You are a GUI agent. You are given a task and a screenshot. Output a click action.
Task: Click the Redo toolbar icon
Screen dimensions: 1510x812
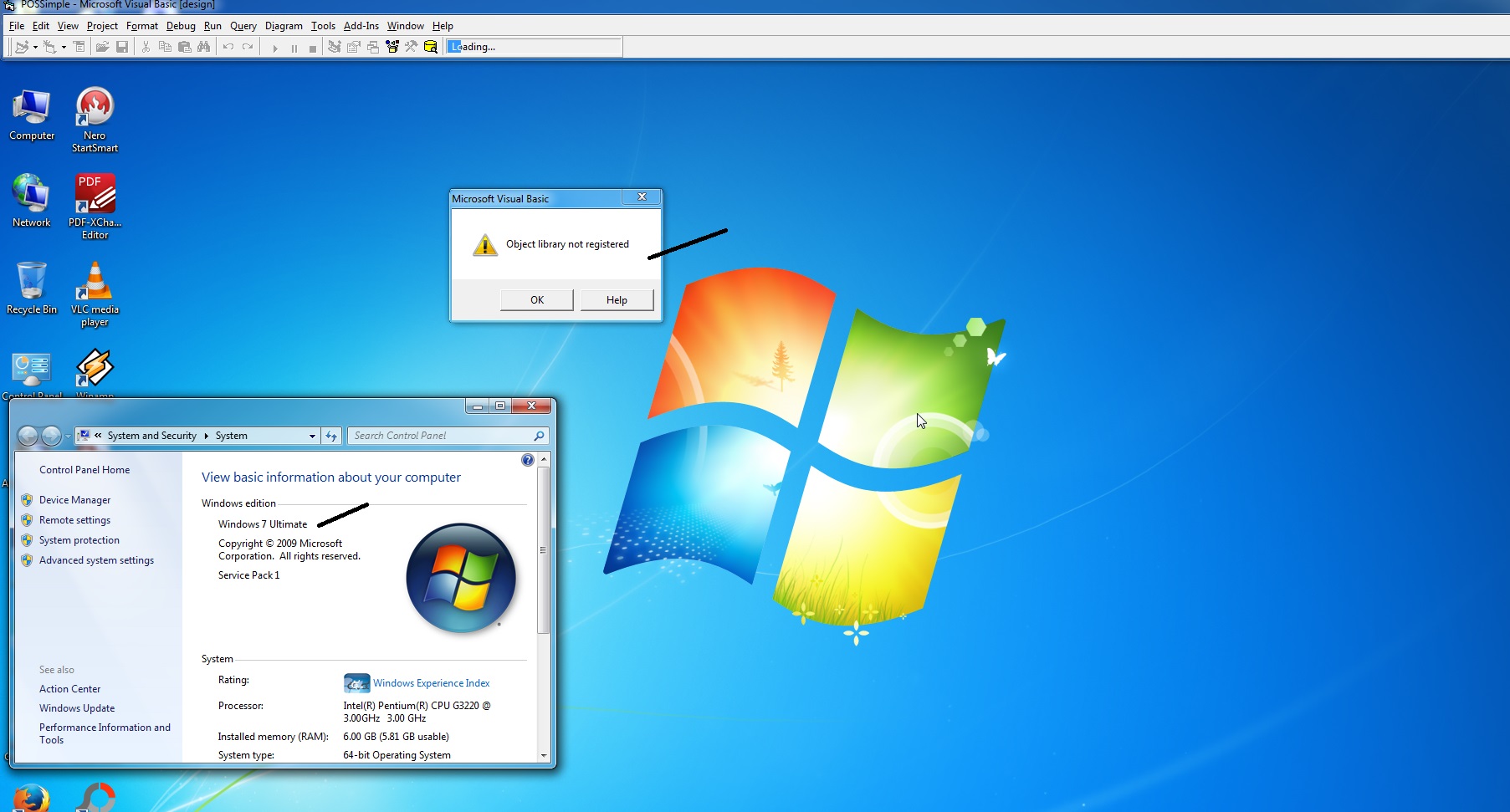tap(248, 47)
